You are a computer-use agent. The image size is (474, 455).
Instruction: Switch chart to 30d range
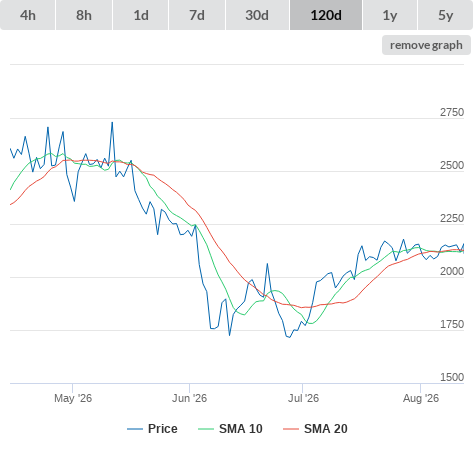[257, 15]
